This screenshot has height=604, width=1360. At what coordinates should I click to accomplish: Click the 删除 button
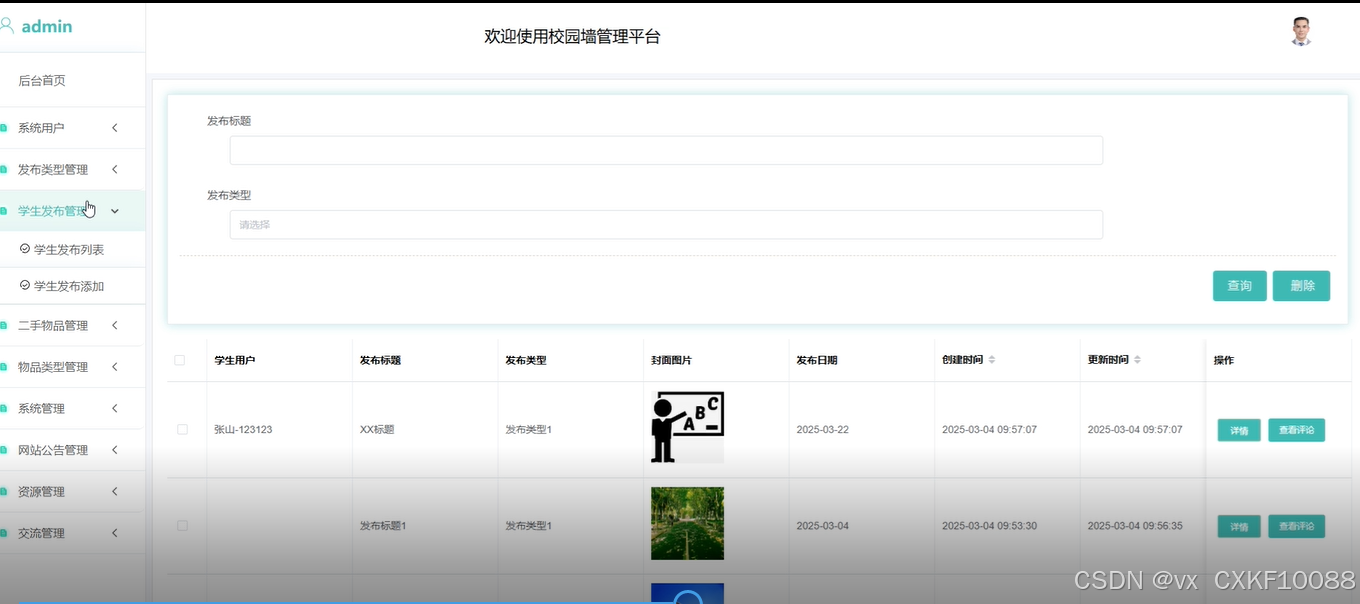click(1301, 286)
